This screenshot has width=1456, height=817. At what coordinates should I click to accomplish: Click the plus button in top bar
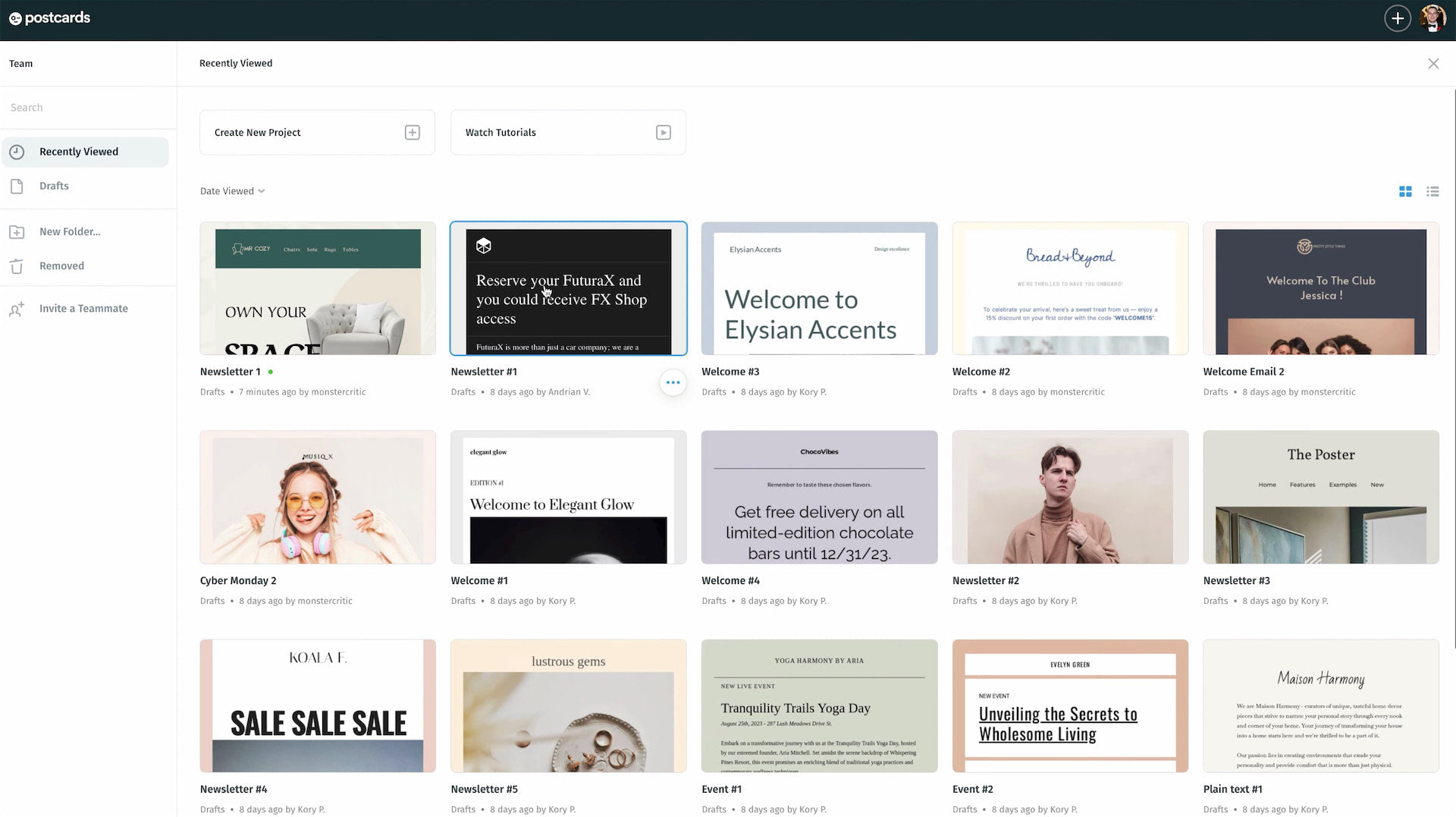tap(1397, 18)
